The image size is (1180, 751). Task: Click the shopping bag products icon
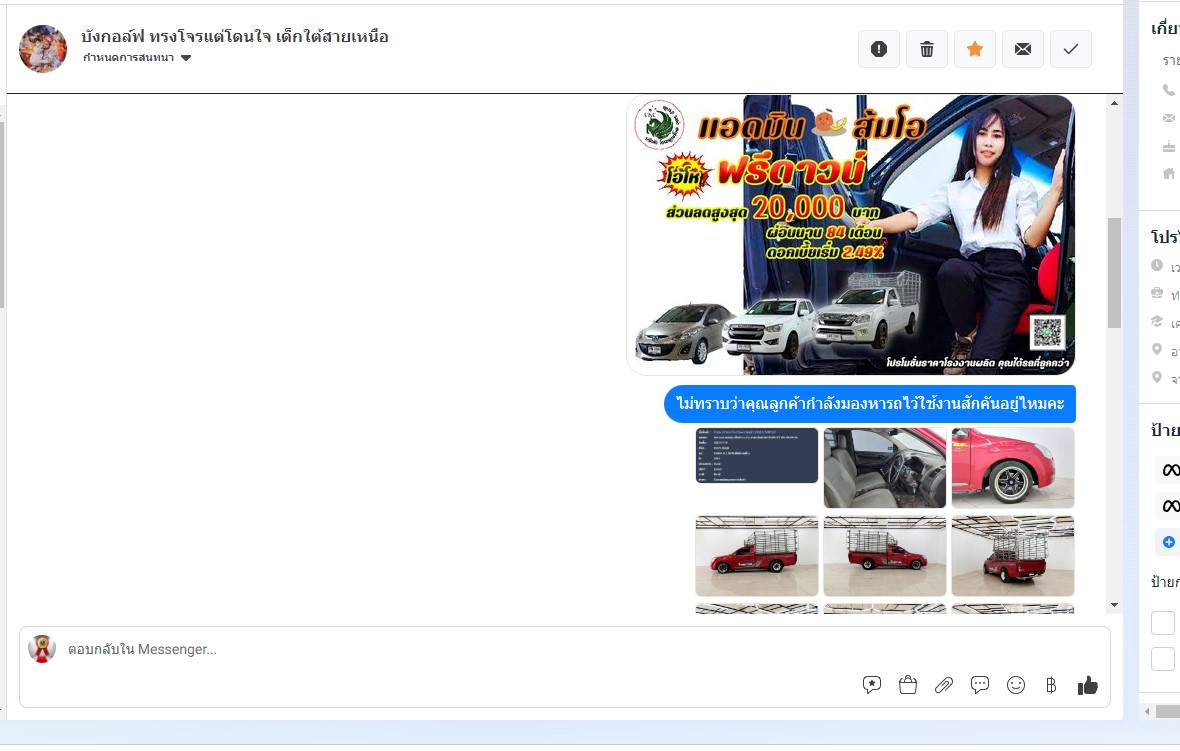click(x=908, y=685)
